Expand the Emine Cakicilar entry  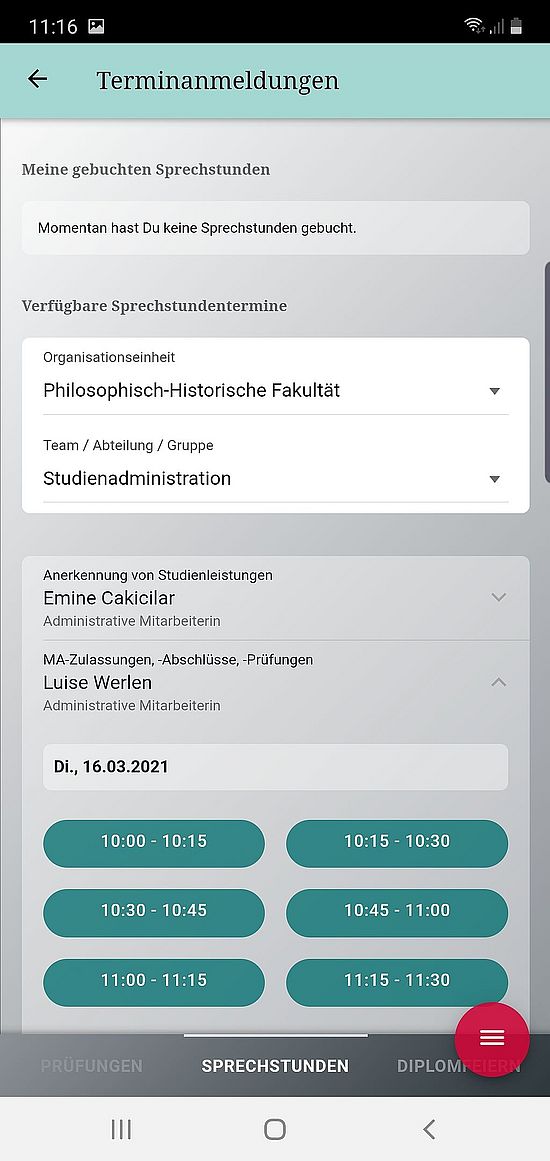tap(275, 598)
